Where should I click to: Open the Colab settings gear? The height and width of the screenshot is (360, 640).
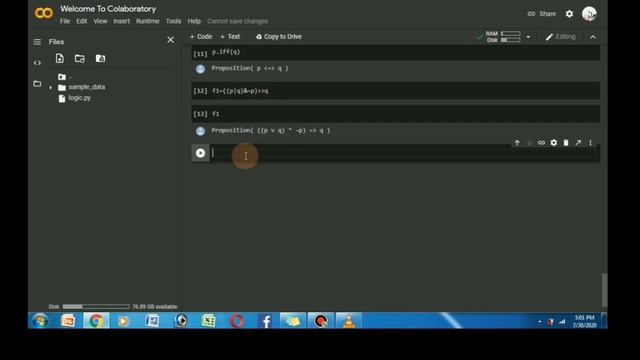(569, 14)
